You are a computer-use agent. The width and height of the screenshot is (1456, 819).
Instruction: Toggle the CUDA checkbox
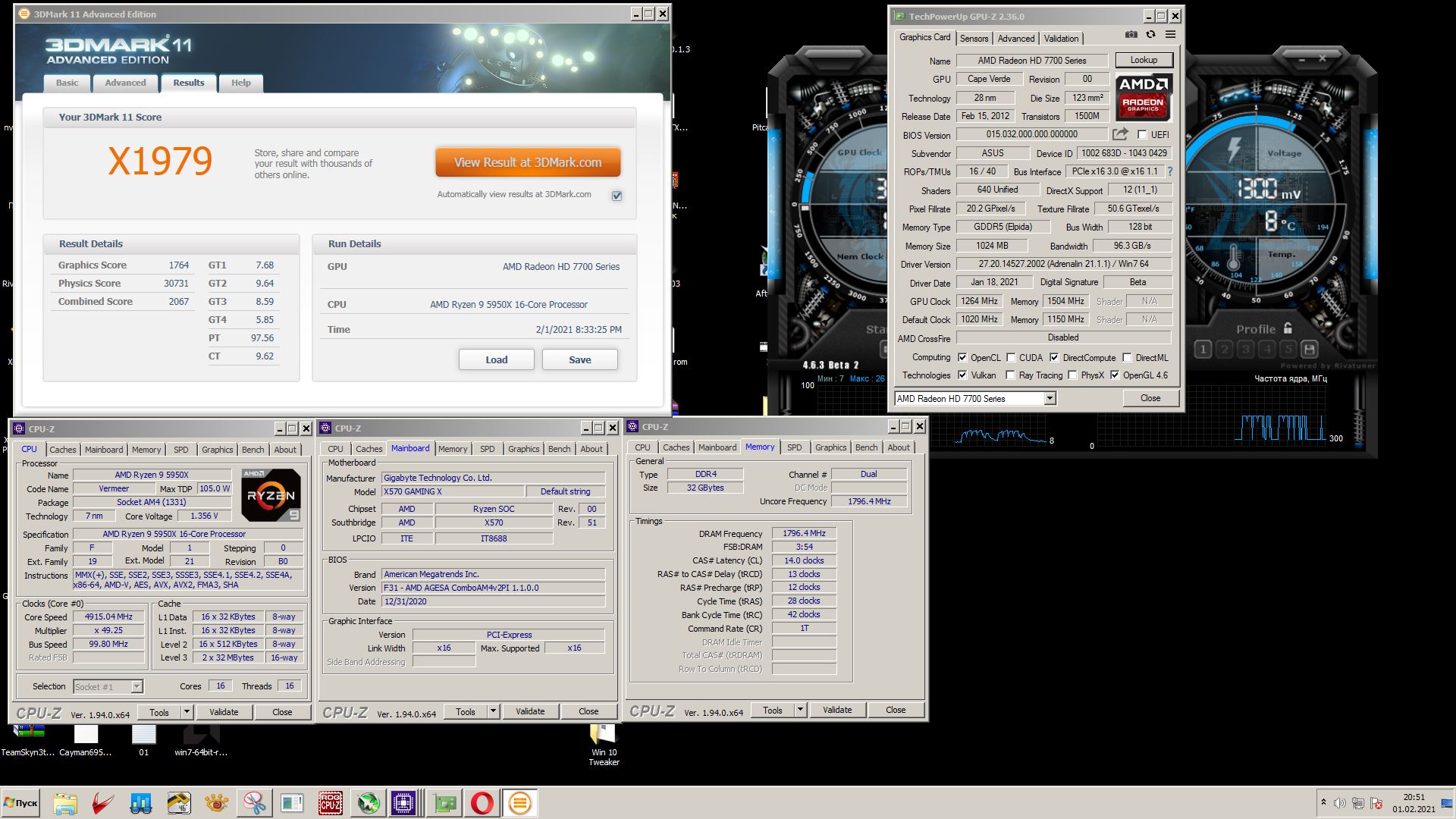pos(1011,358)
